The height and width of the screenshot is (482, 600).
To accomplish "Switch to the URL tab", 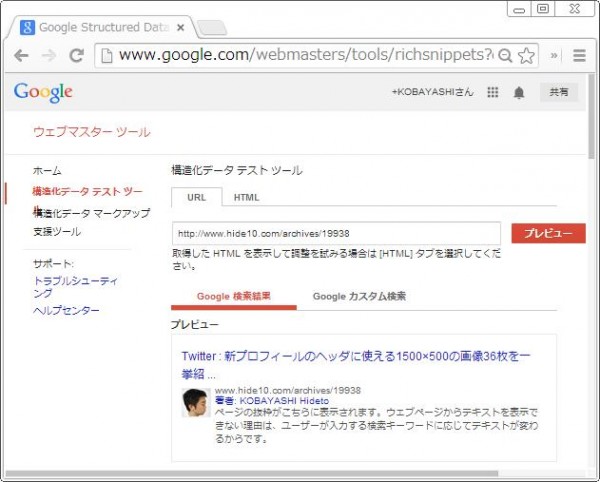I will (x=196, y=197).
